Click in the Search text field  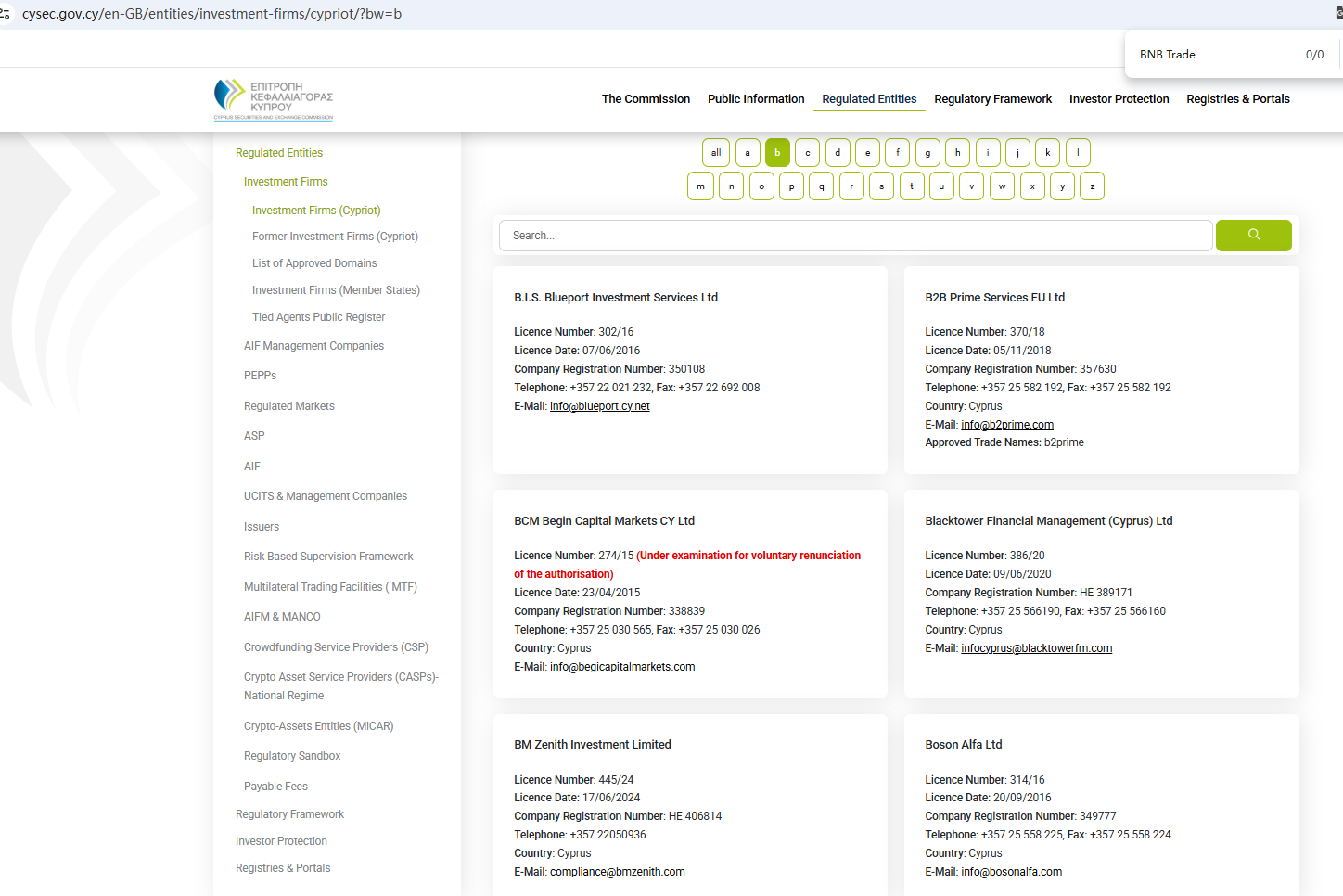[x=855, y=236]
